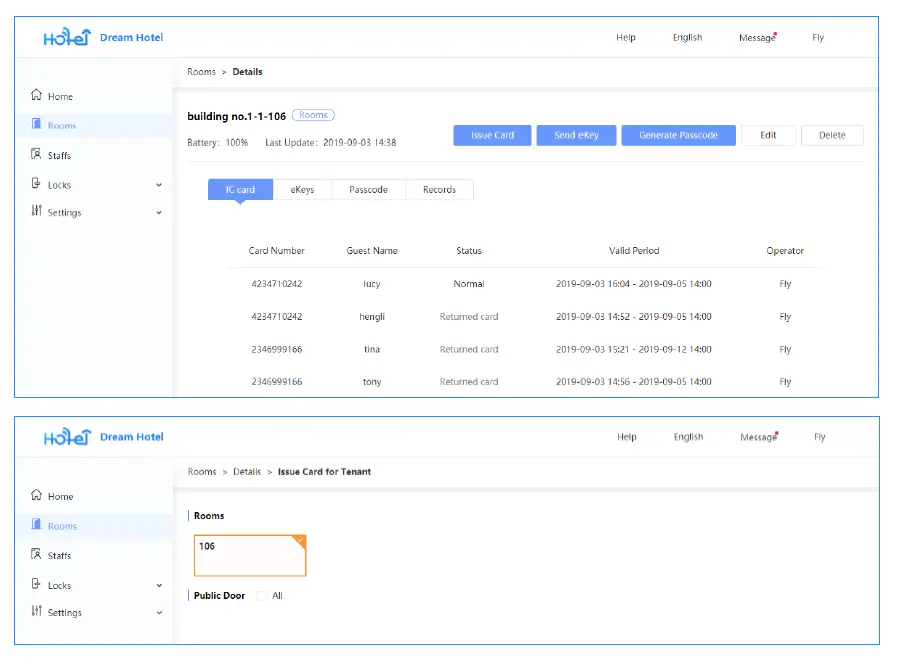Click the Home icon in the Details page sidebar
Image resolution: width=898 pixels, height=664 pixels.
tap(36, 96)
